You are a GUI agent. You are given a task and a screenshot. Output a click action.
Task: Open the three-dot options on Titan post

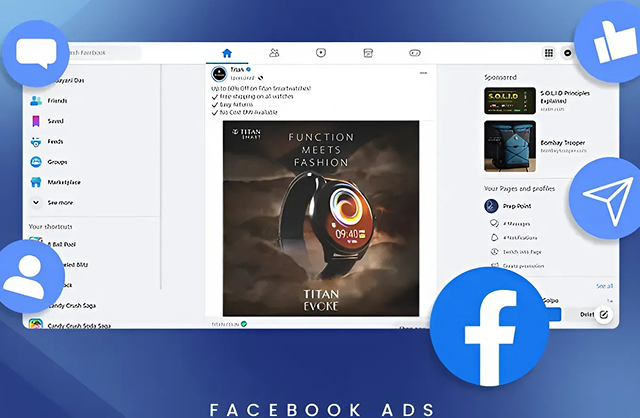(x=423, y=73)
